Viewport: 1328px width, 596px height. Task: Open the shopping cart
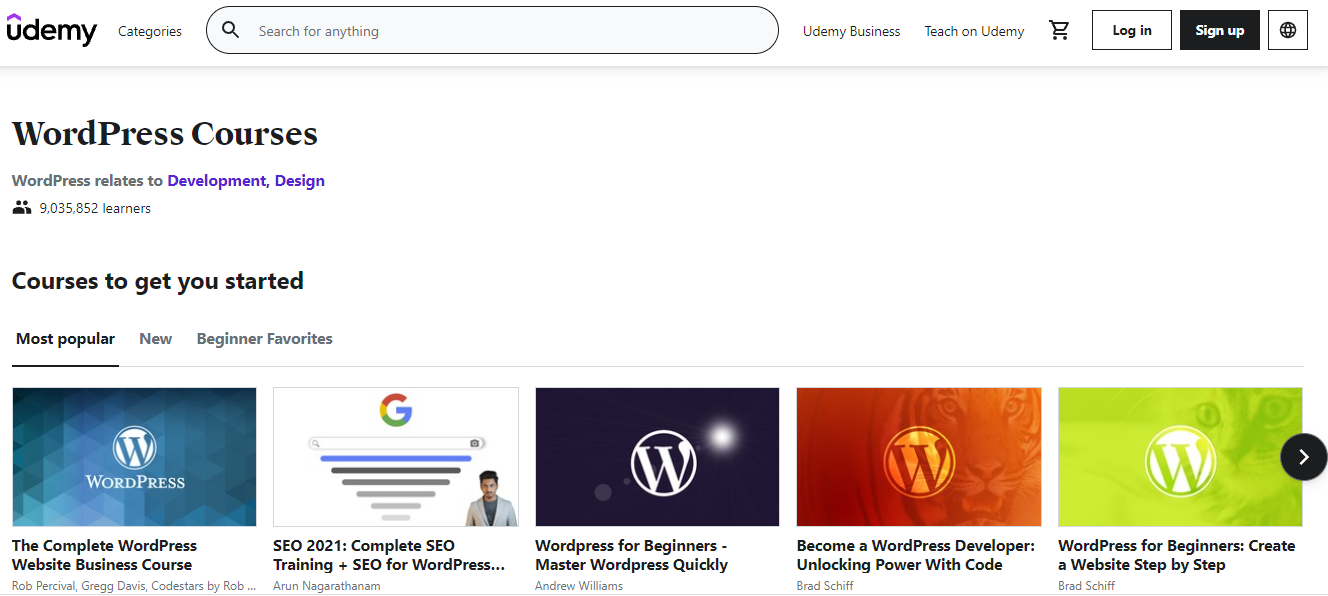1059,30
